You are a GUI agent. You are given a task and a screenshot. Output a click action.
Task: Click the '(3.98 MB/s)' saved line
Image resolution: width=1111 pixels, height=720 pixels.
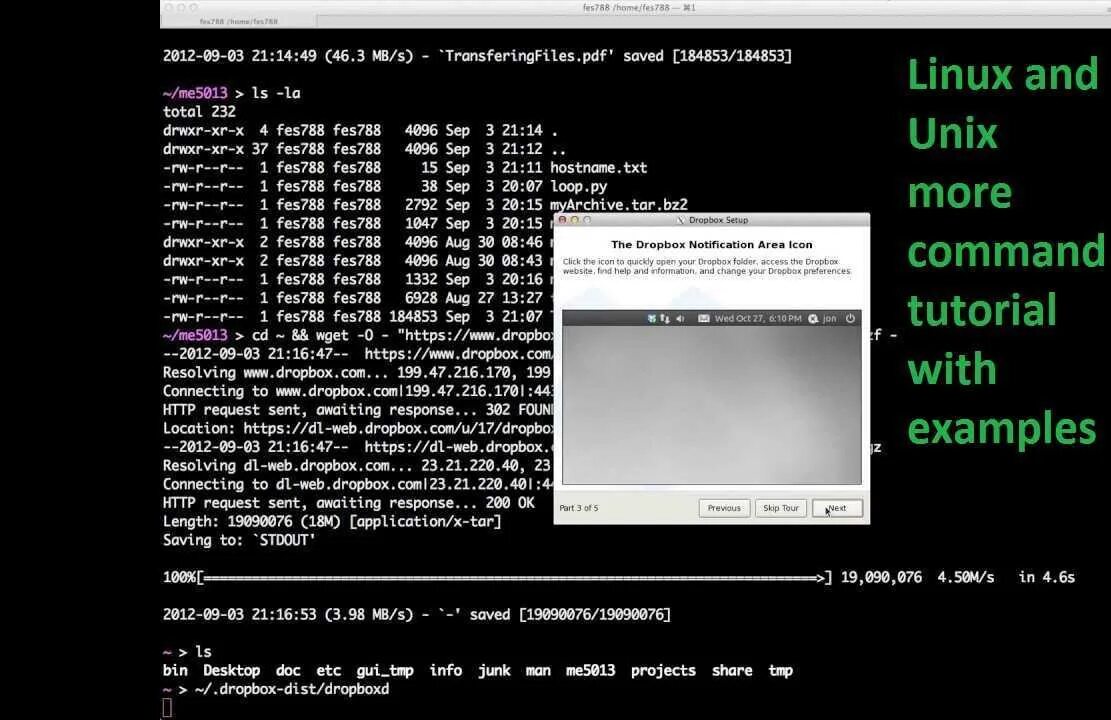[x=417, y=614]
